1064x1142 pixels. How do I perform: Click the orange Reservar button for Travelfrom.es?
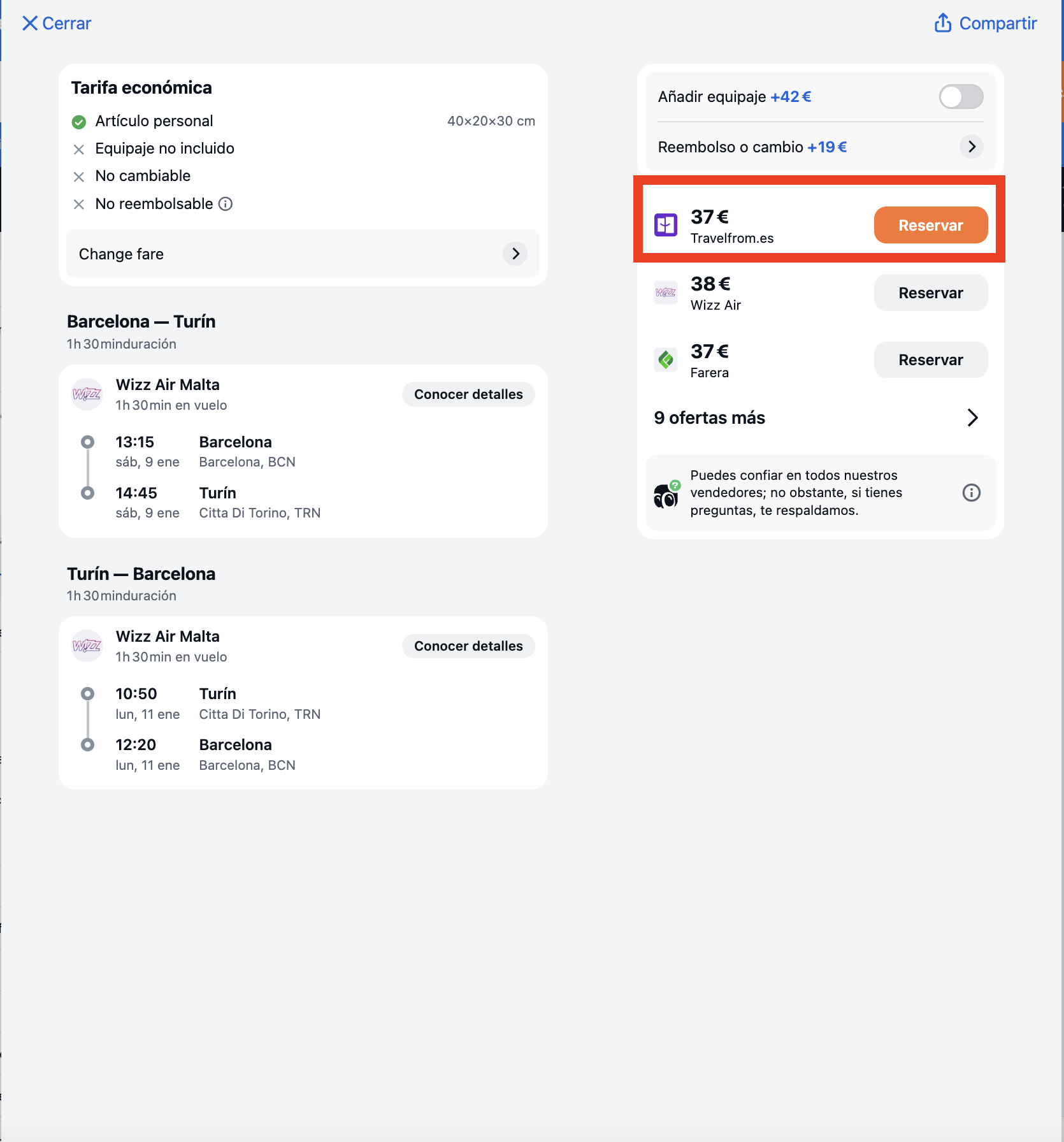931,225
